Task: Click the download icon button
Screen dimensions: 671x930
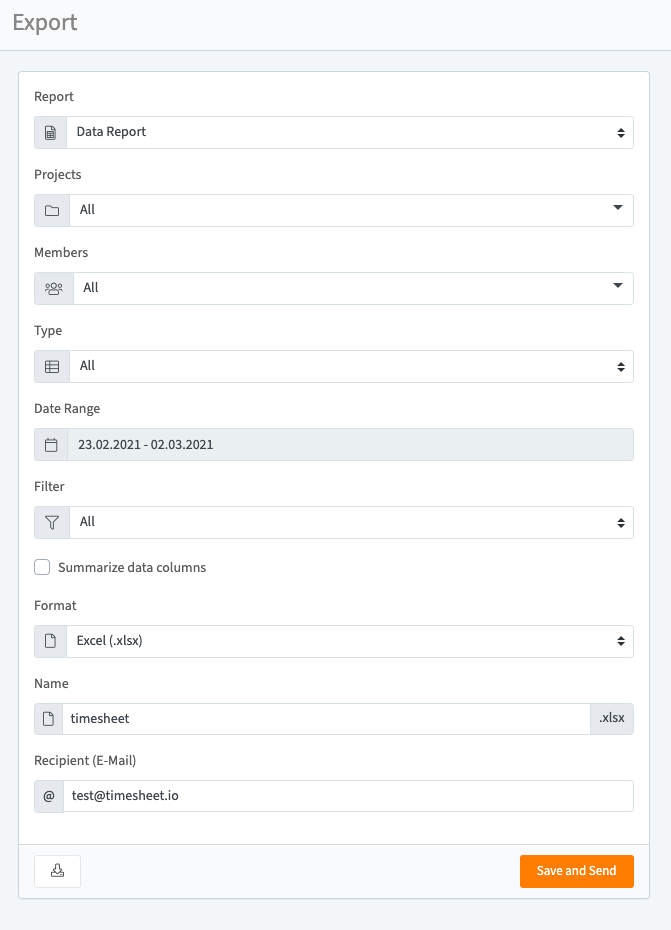Action: (x=57, y=871)
